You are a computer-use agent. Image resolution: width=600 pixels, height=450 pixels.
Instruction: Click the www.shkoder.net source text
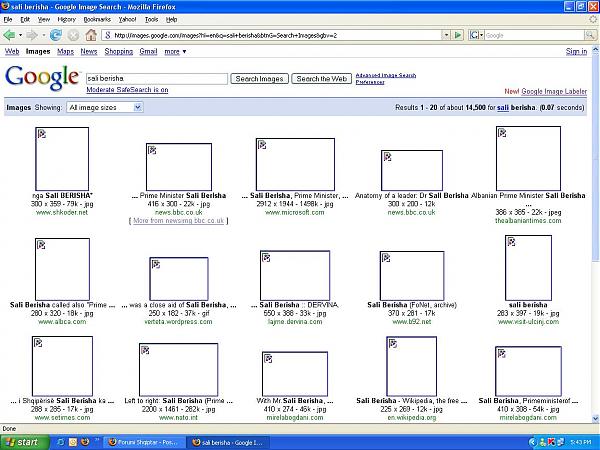pyautogui.click(x=62, y=212)
